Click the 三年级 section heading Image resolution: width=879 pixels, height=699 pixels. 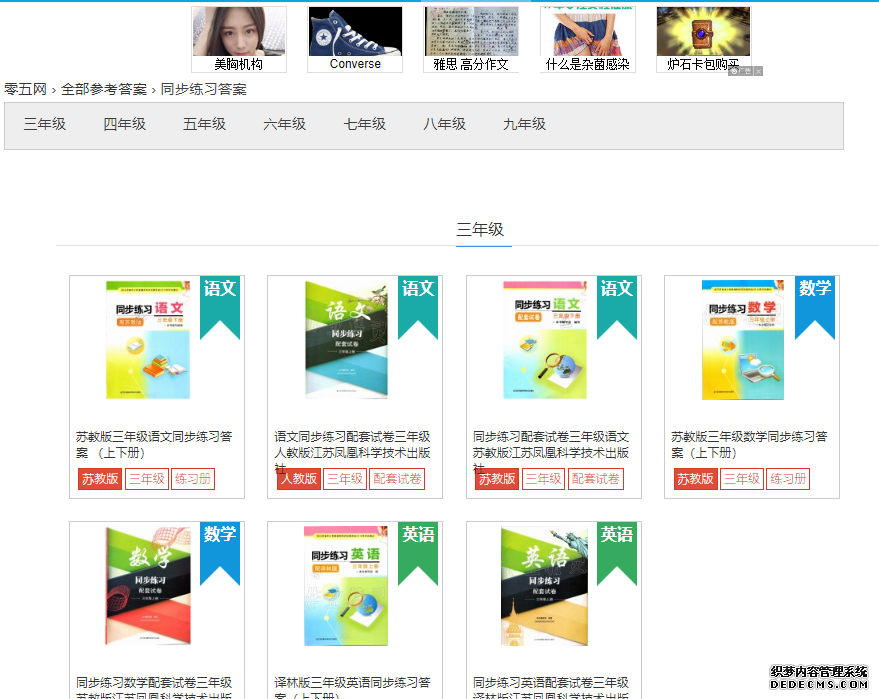(480, 229)
